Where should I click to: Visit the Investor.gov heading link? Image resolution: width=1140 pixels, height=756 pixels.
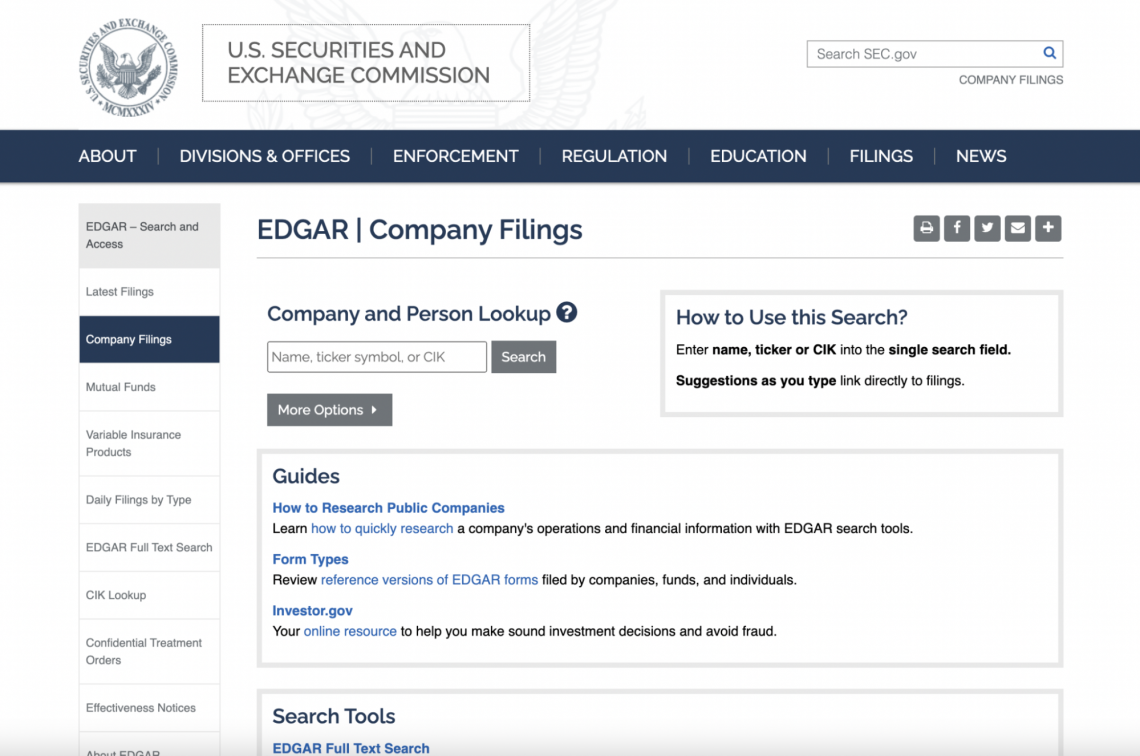(x=313, y=611)
